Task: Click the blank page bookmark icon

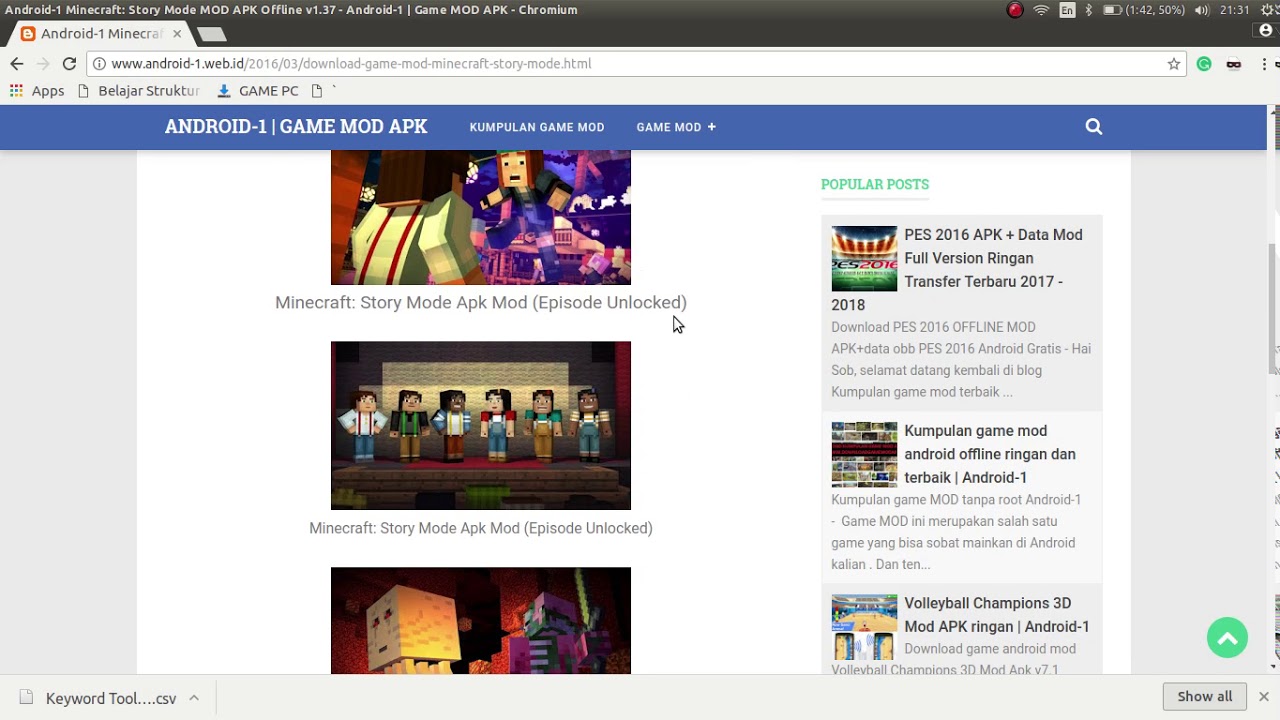Action: click(317, 90)
